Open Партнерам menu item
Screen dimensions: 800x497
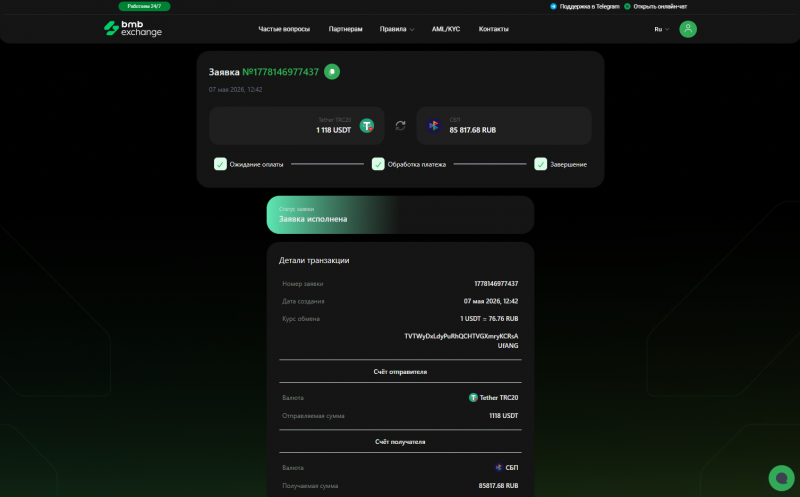pos(345,29)
